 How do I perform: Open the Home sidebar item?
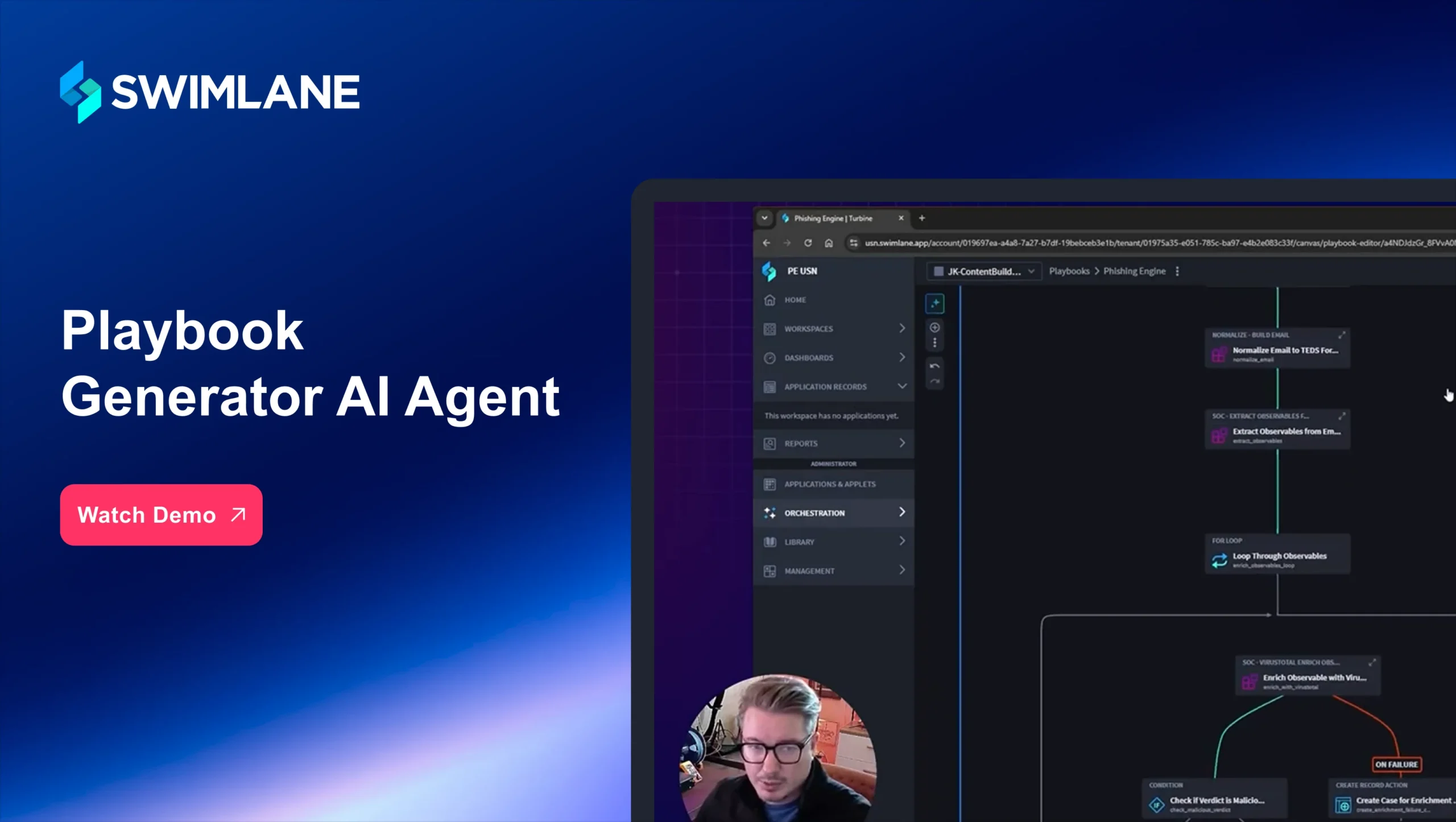pyautogui.click(x=833, y=300)
